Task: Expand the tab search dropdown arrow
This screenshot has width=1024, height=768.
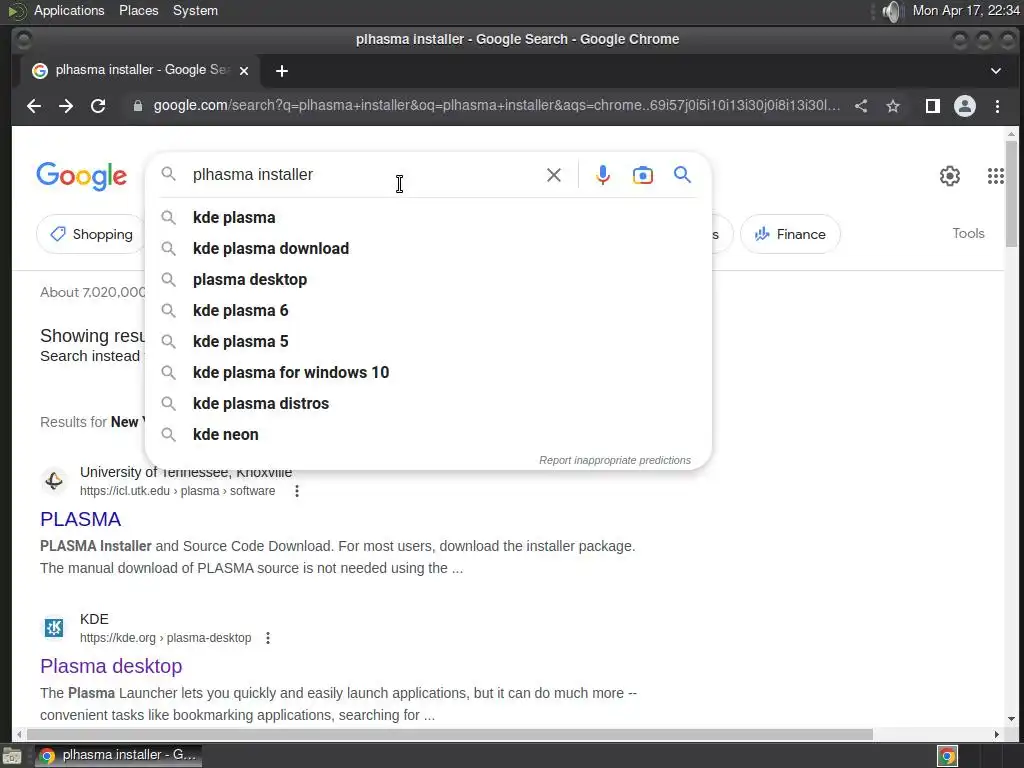Action: (996, 71)
